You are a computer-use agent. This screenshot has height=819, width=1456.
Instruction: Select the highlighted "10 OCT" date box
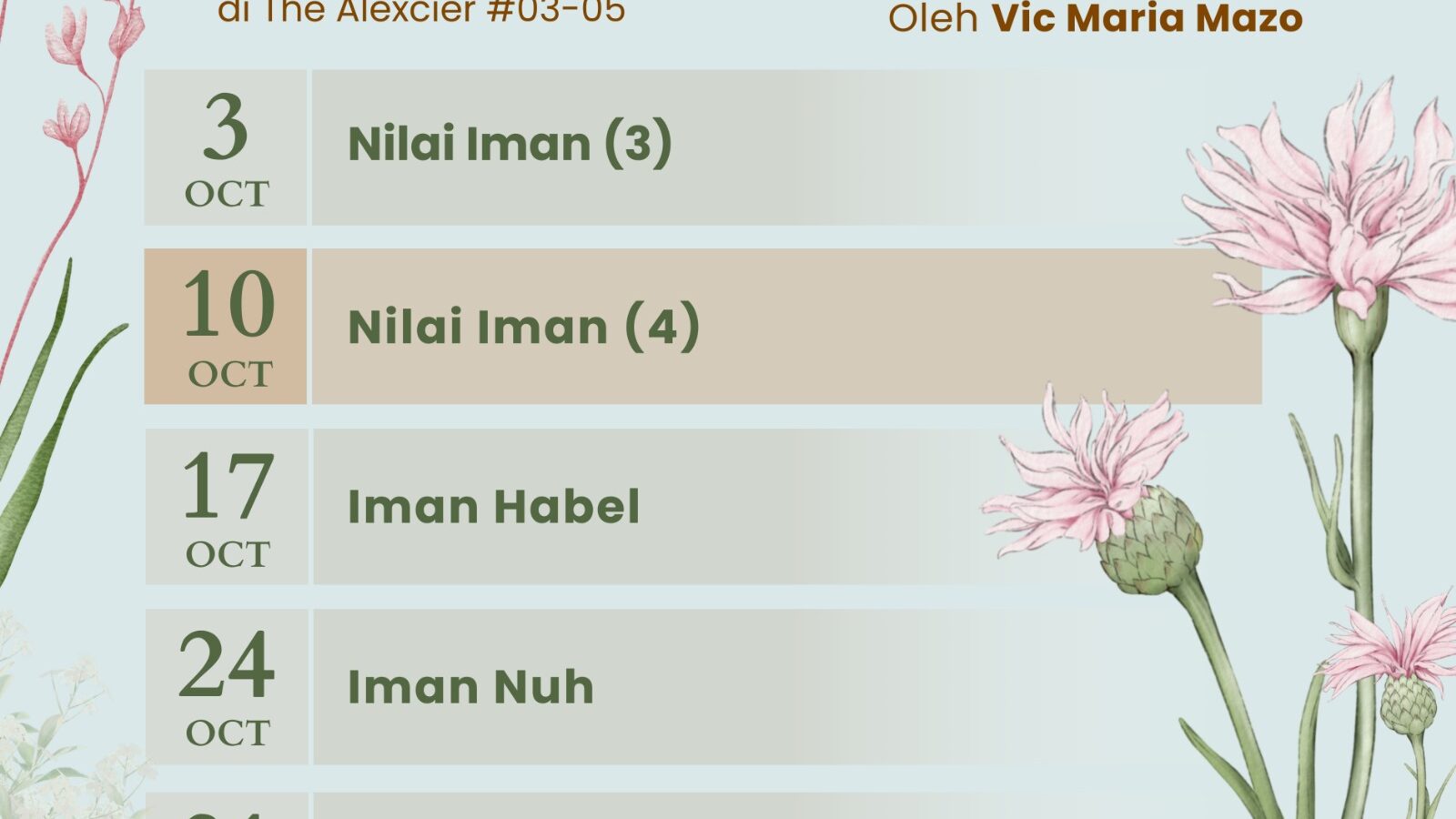point(226,327)
